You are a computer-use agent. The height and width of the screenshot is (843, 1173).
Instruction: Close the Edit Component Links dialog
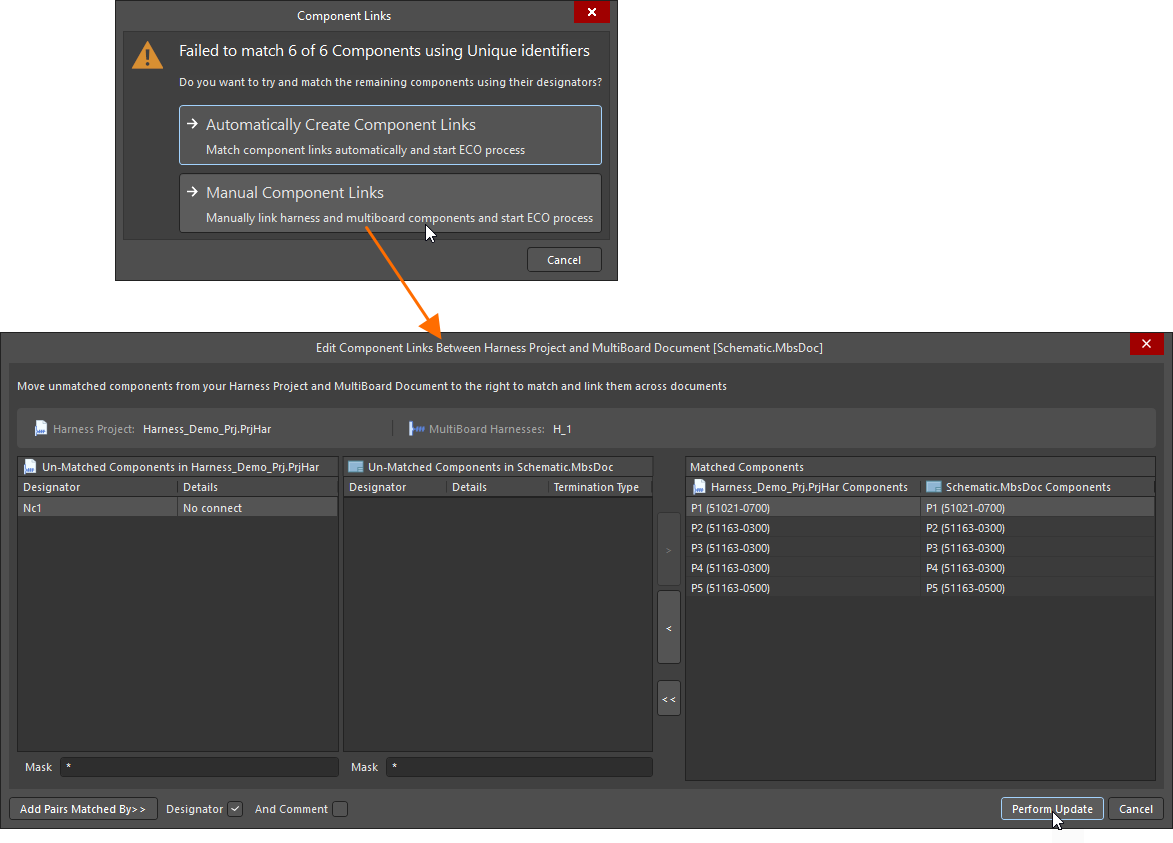tap(1146, 344)
